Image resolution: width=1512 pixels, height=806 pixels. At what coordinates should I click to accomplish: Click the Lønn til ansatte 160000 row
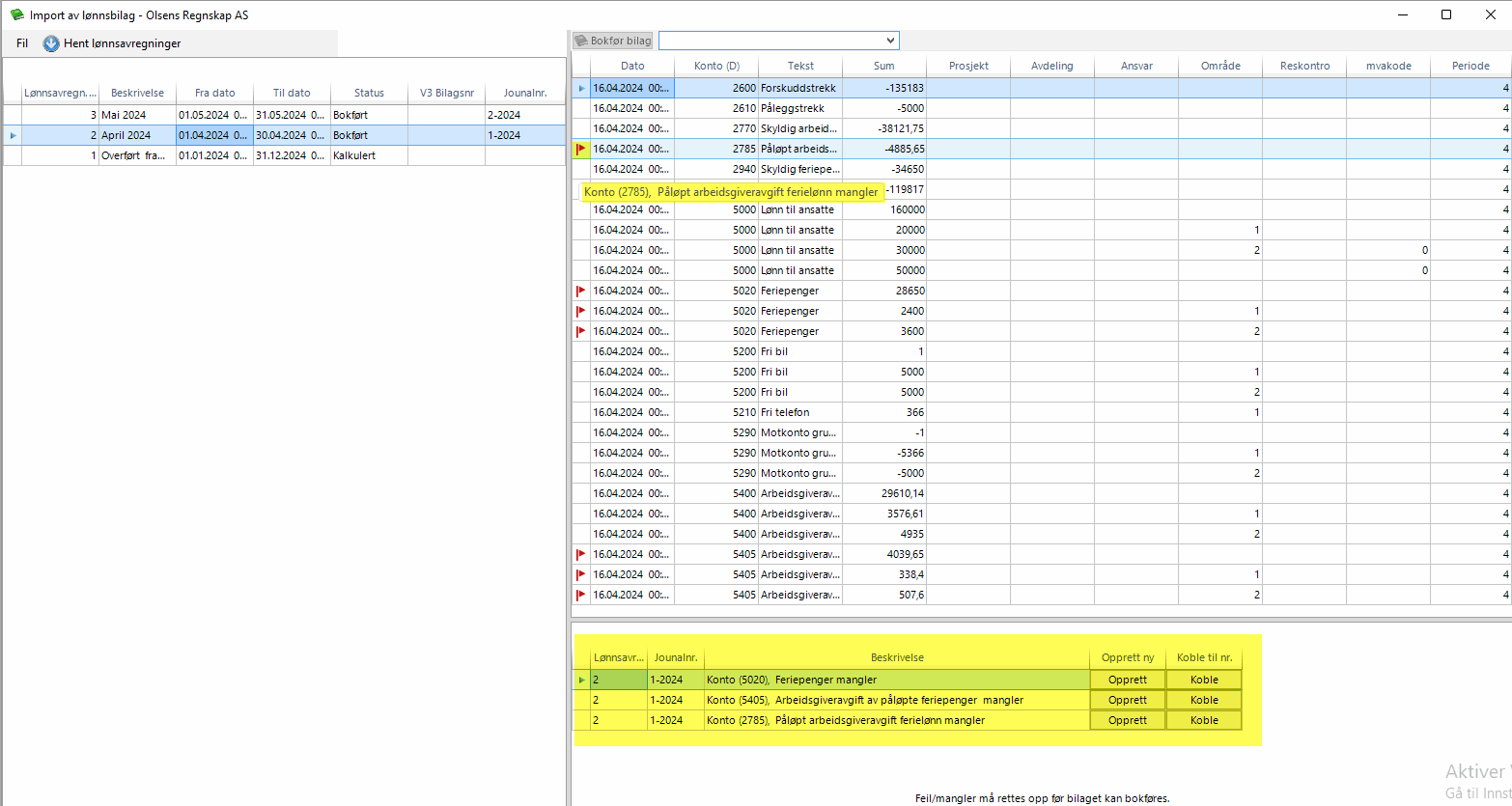click(1043, 209)
